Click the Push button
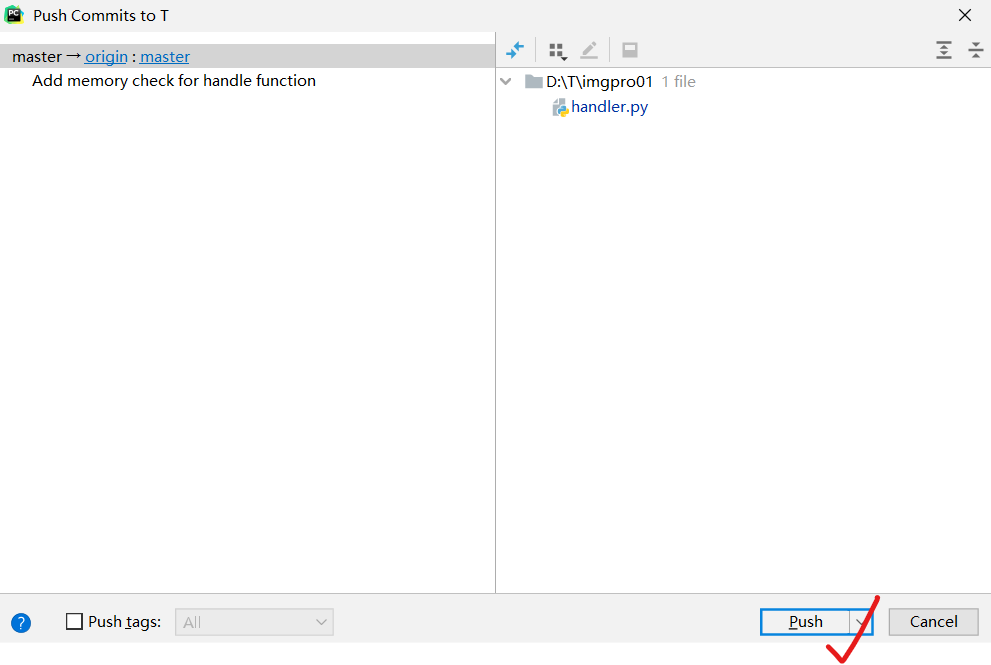Screen dimensions: 991x665 [x=805, y=622]
